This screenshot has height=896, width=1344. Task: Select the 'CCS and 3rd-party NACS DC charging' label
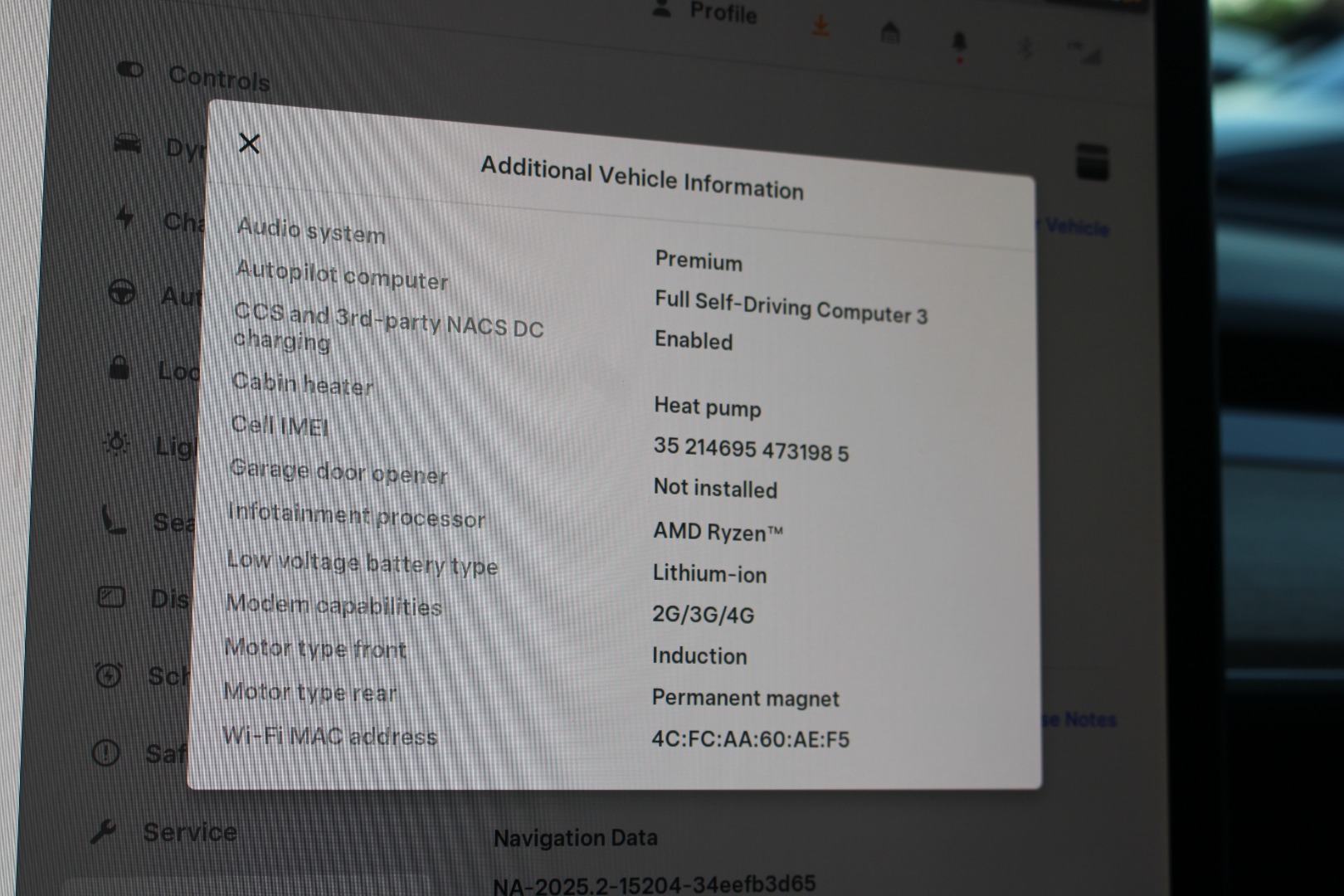387,327
